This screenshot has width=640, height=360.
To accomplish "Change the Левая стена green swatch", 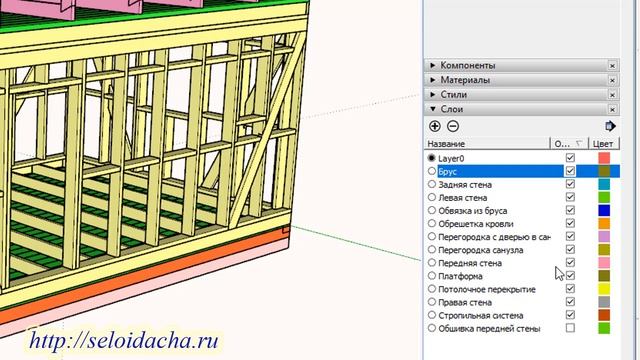I will click(x=604, y=197).
